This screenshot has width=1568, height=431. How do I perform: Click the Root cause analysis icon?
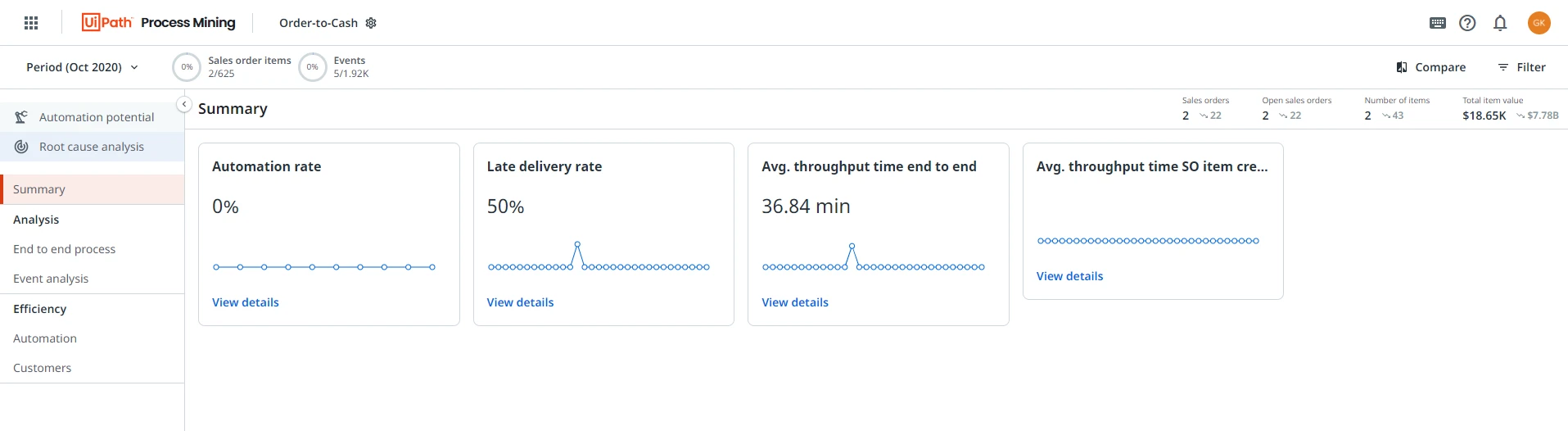pyautogui.click(x=21, y=147)
